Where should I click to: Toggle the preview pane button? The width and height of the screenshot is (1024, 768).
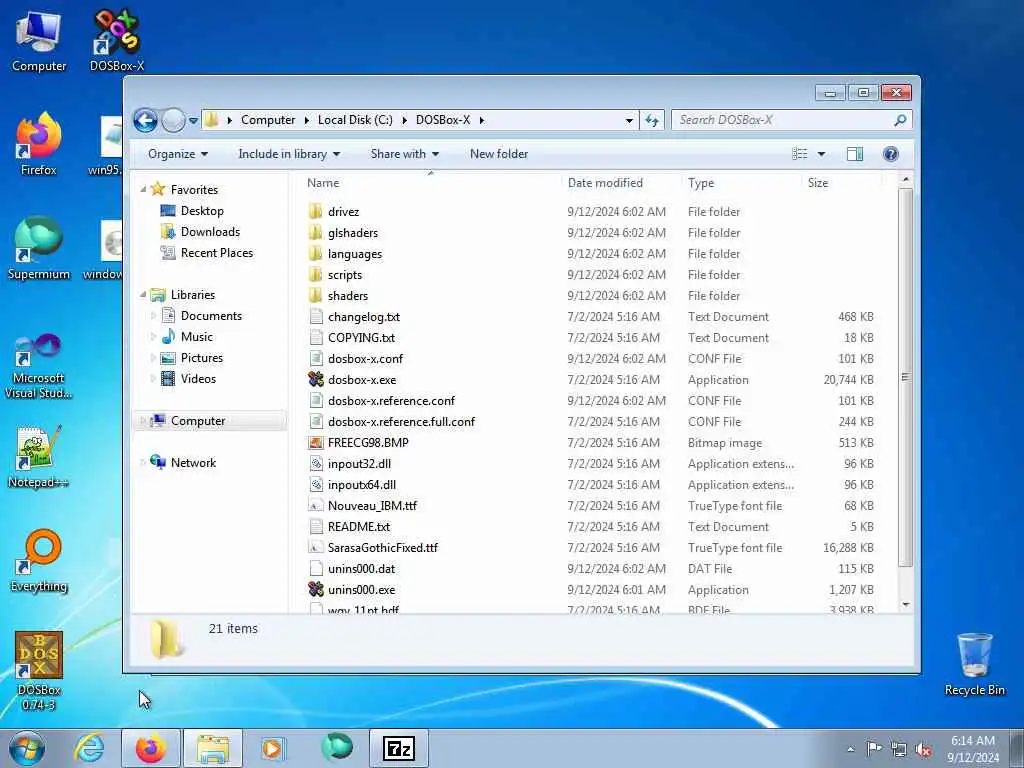tap(855, 154)
